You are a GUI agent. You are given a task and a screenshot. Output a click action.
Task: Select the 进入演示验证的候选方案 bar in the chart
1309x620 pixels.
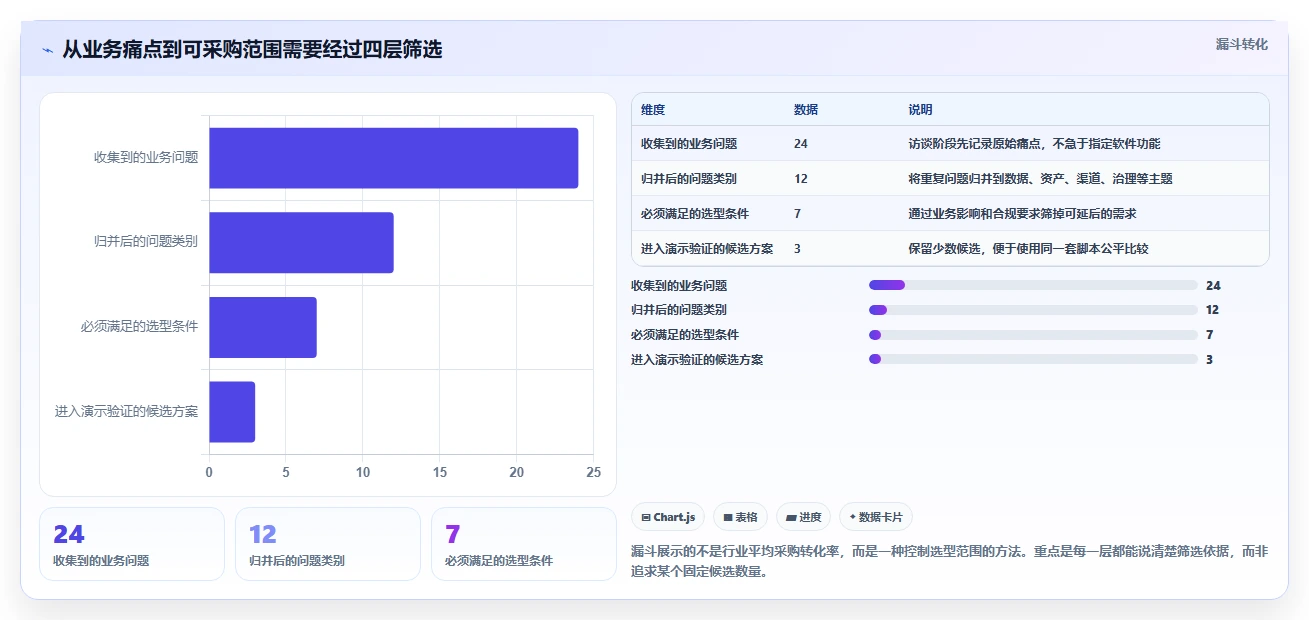click(x=232, y=412)
